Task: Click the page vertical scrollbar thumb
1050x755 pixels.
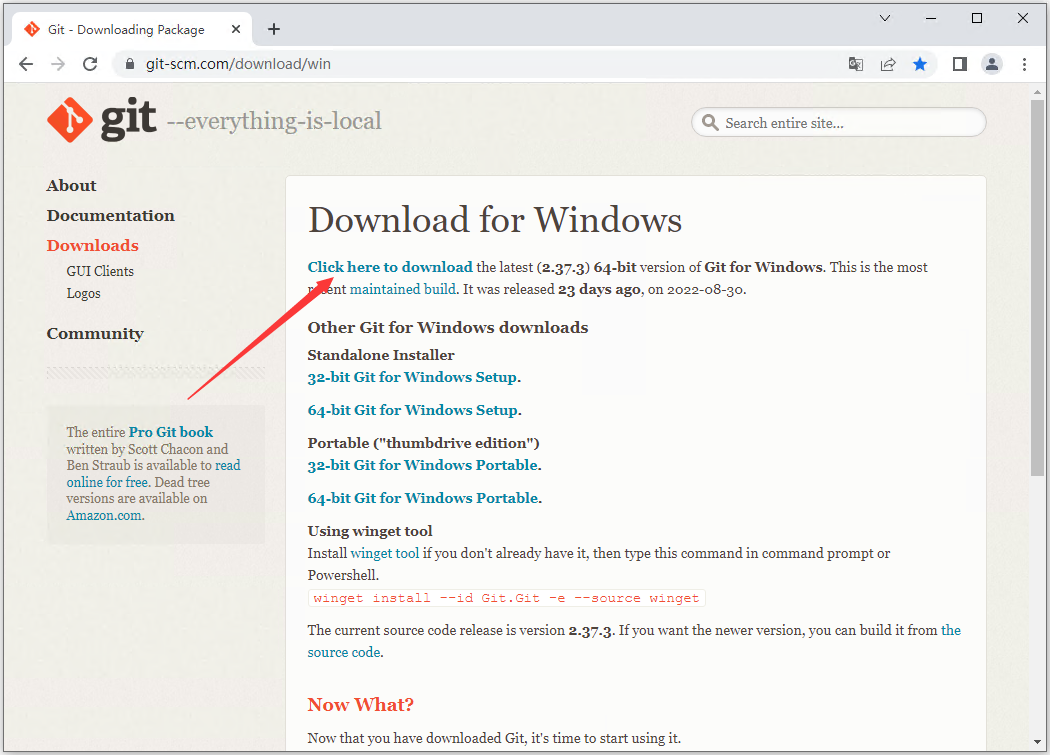Action: pyautogui.click(x=1037, y=288)
